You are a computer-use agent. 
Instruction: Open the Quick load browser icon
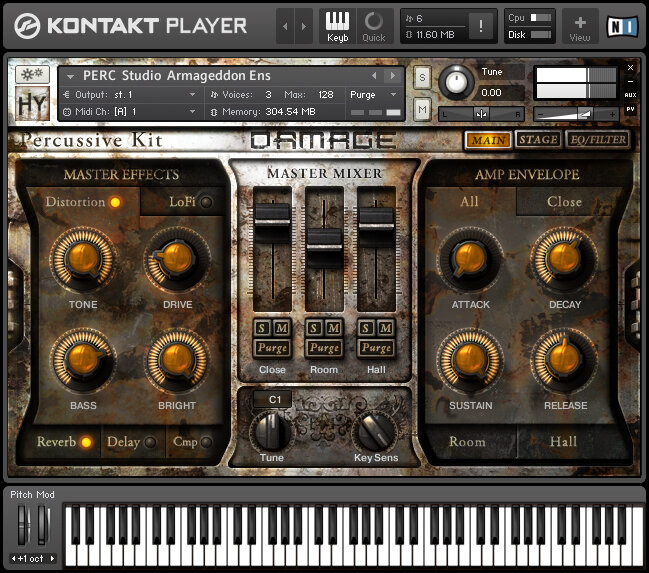point(374,26)
